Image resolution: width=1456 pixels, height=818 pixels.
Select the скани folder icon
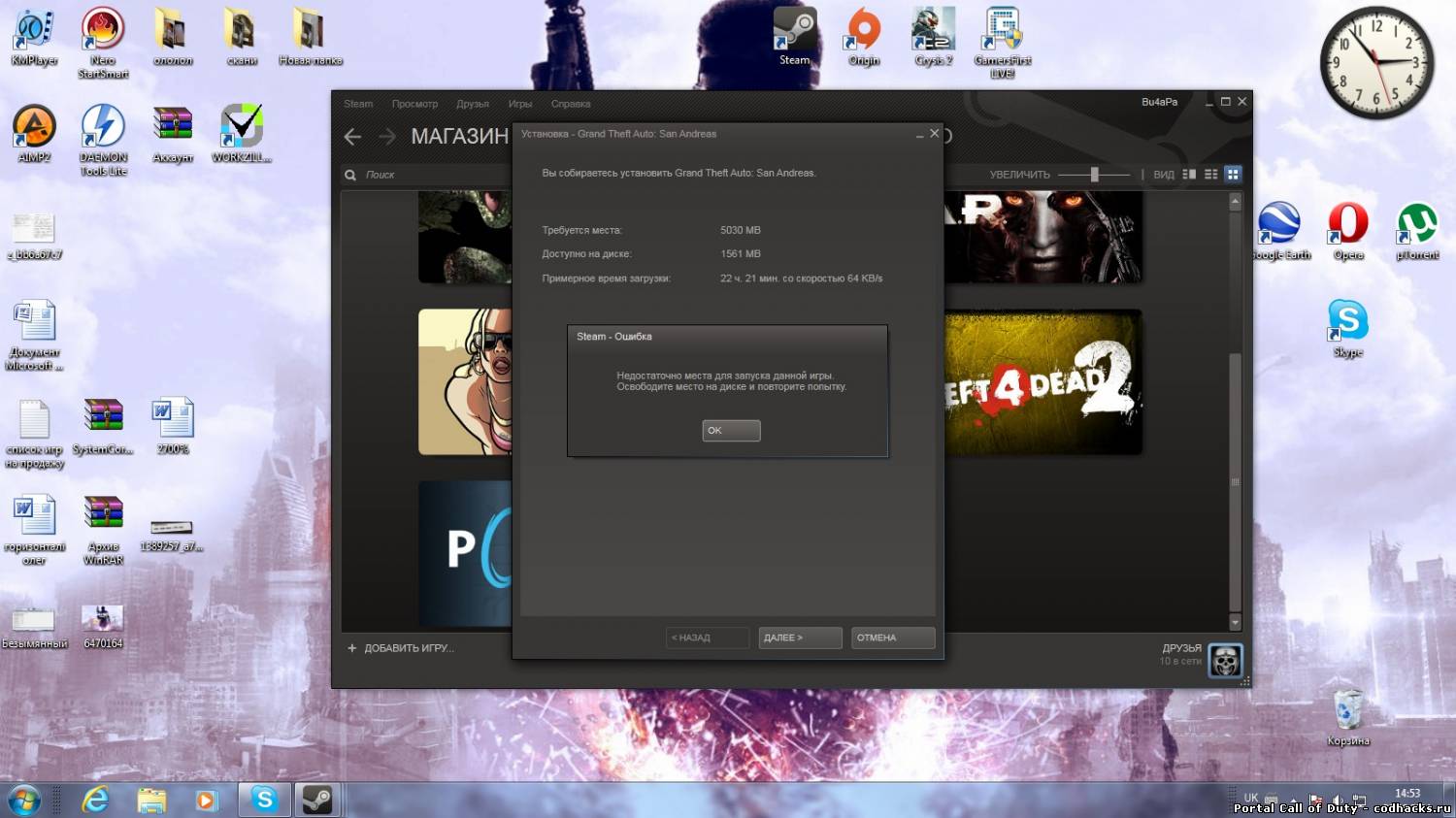(x=242, y=36)
